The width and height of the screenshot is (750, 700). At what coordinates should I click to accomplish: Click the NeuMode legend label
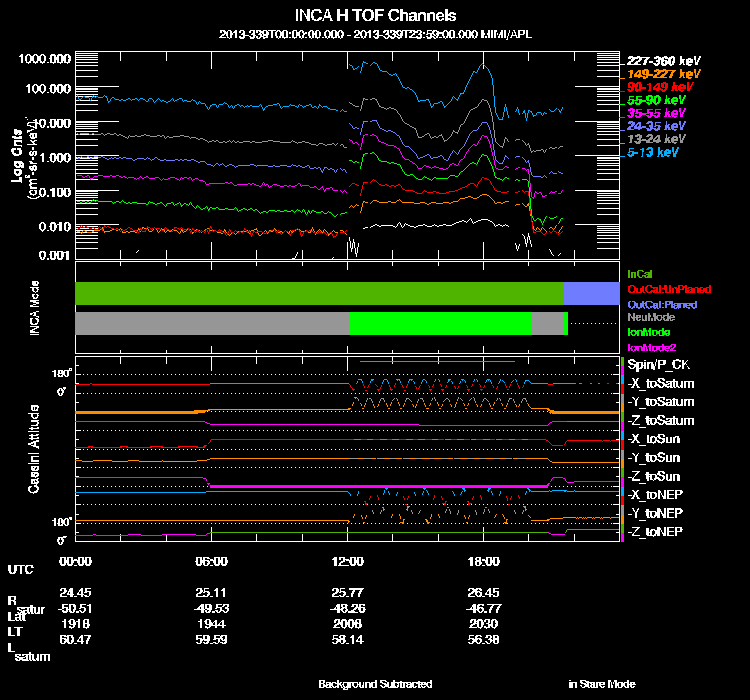[x=649, y=317]
